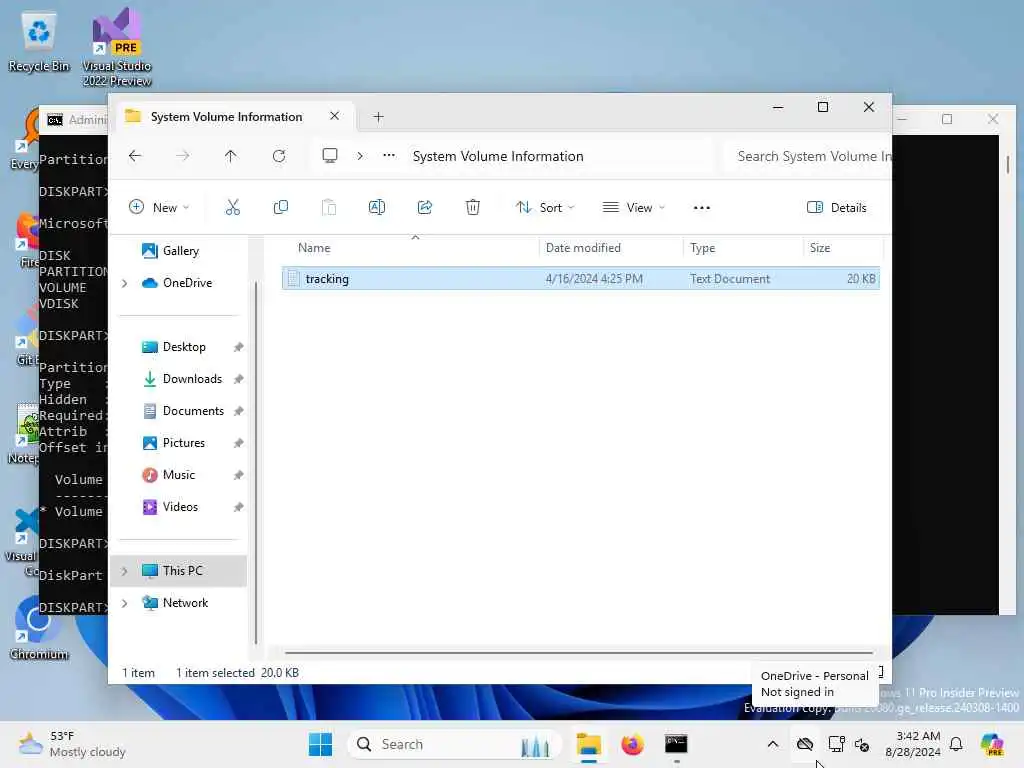
Task: Open the weather widget
Action: tap(72, 744)
